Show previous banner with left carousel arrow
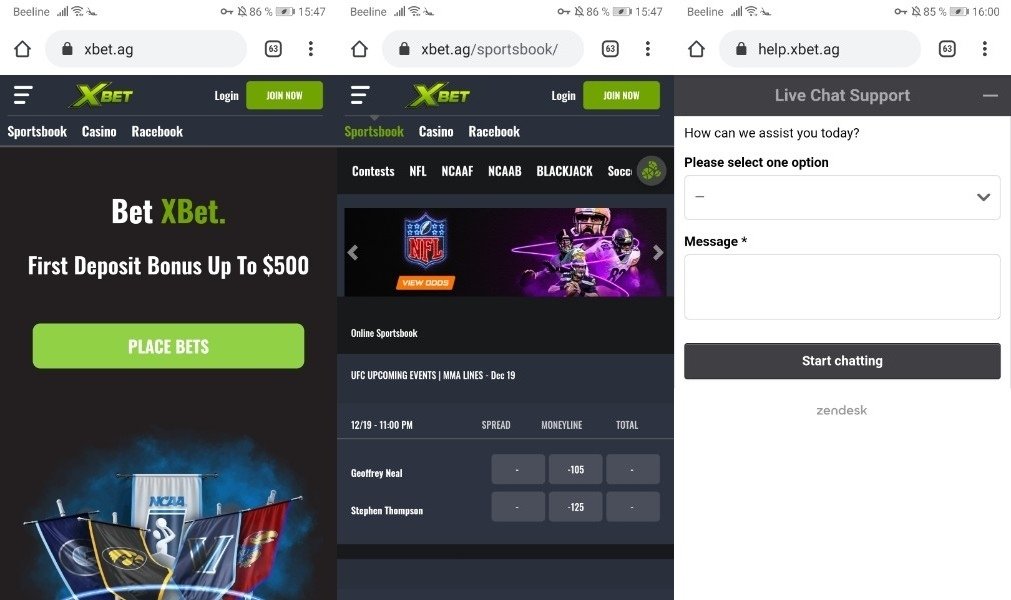The width and height of the screenshot is (1011, 600). tap(353, 253)
